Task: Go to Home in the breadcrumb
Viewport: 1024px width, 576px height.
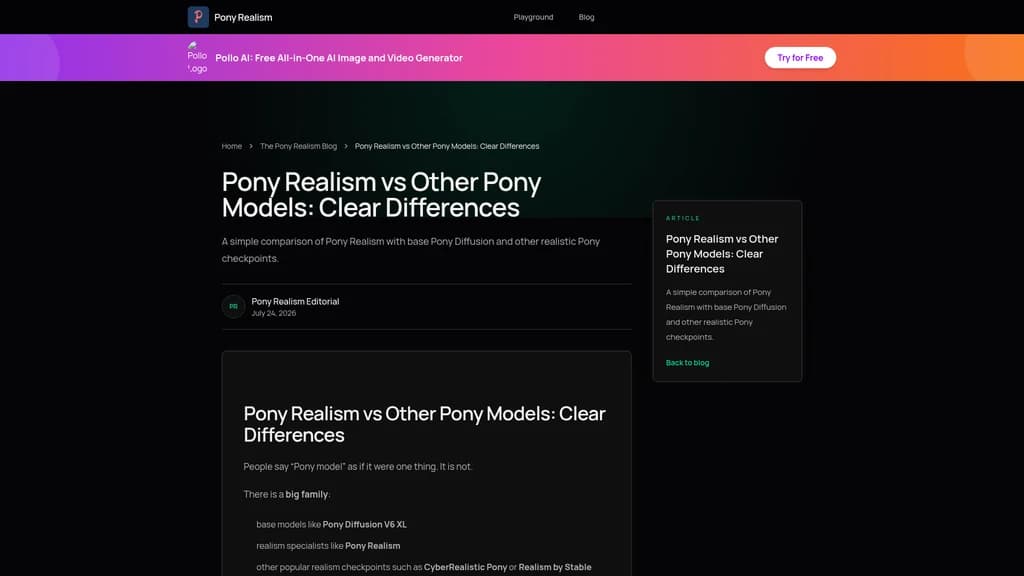Action: 231,146
